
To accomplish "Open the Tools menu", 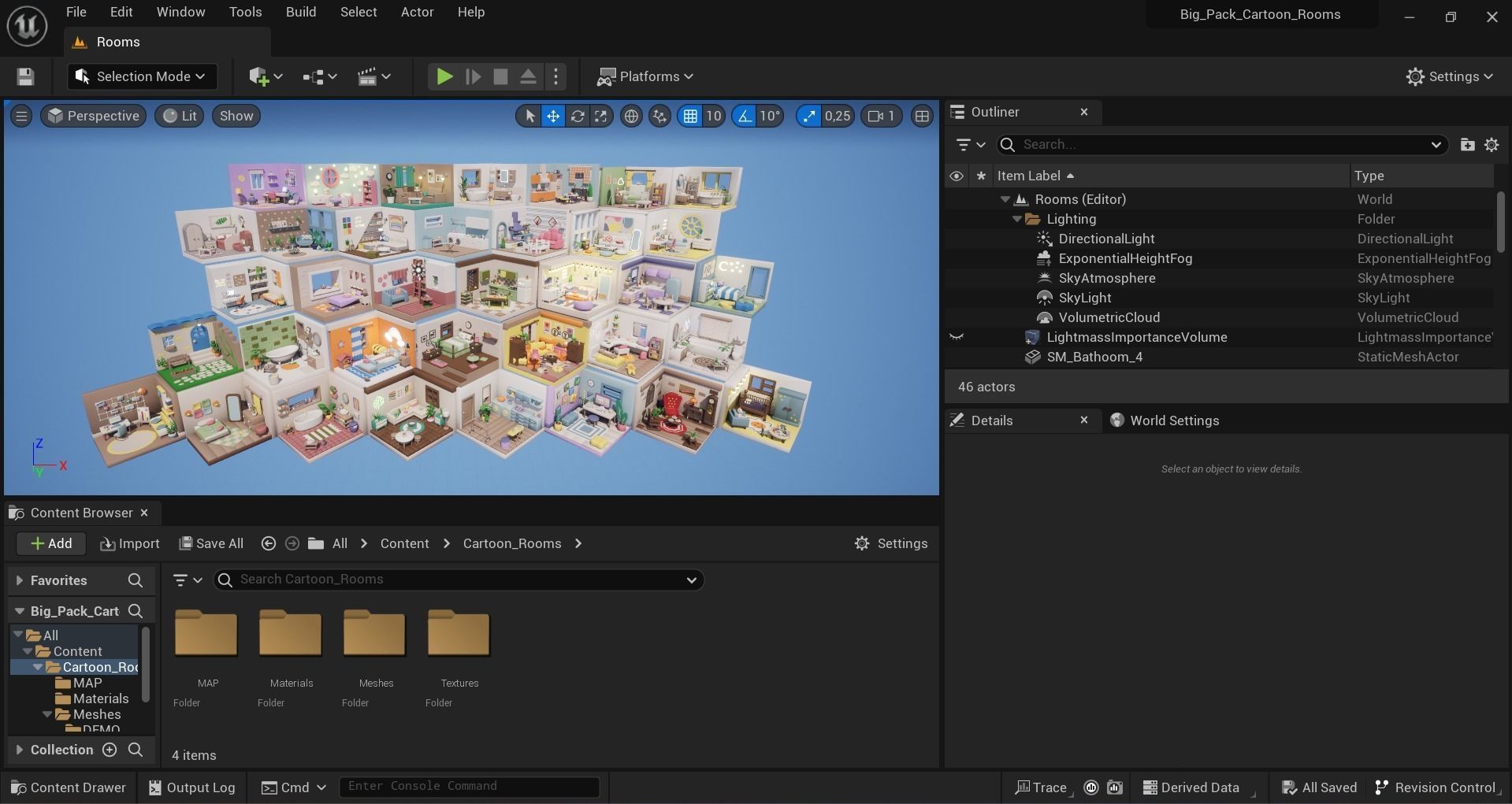I will coord(245,13).
